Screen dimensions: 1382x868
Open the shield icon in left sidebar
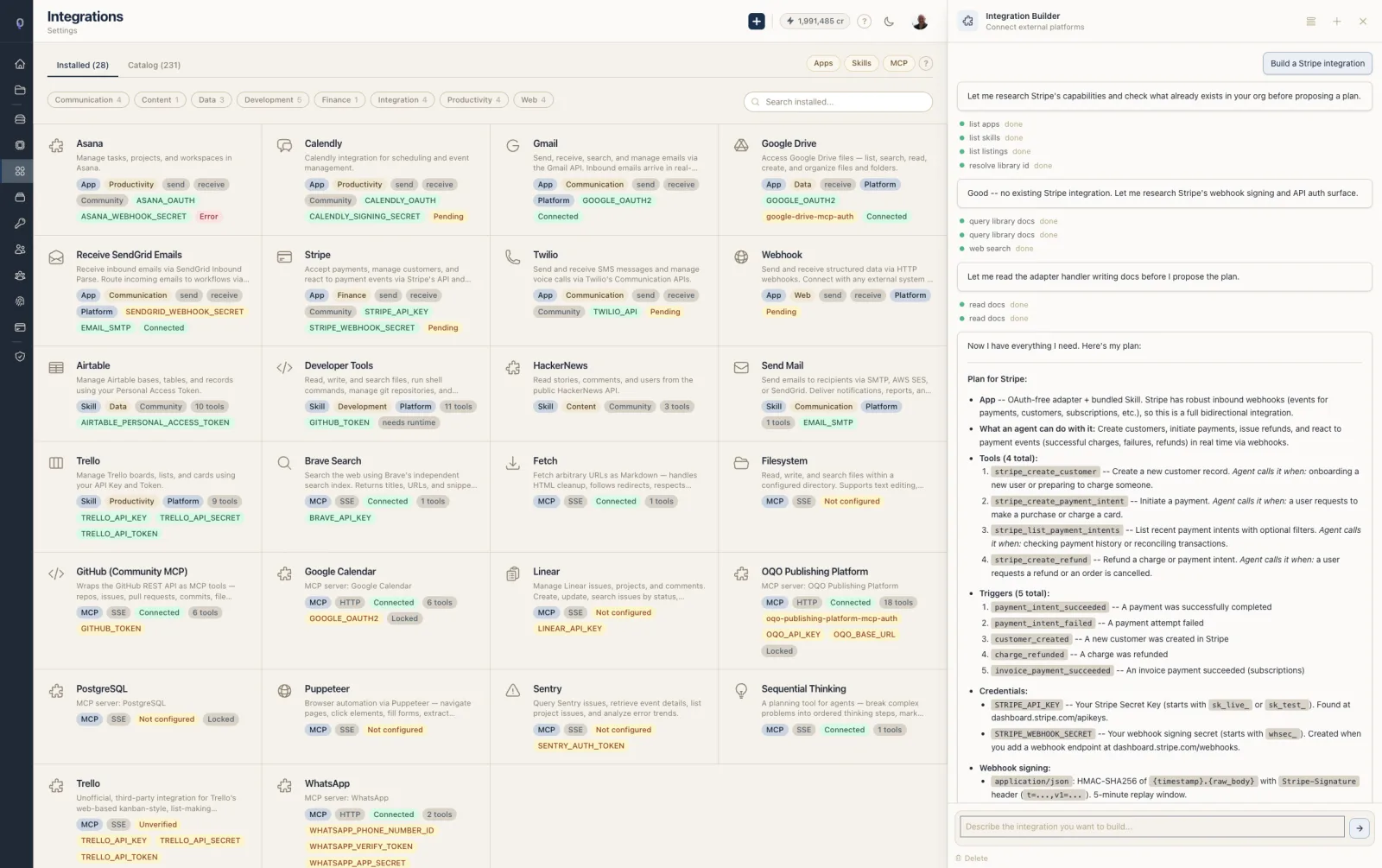click(20, 356)
